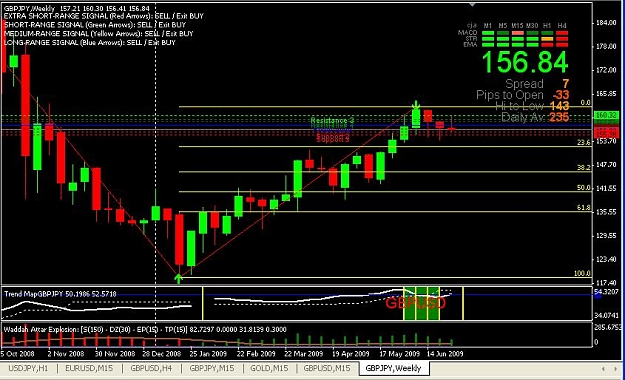Open the EURUSD,M15 chart tab

88,368
